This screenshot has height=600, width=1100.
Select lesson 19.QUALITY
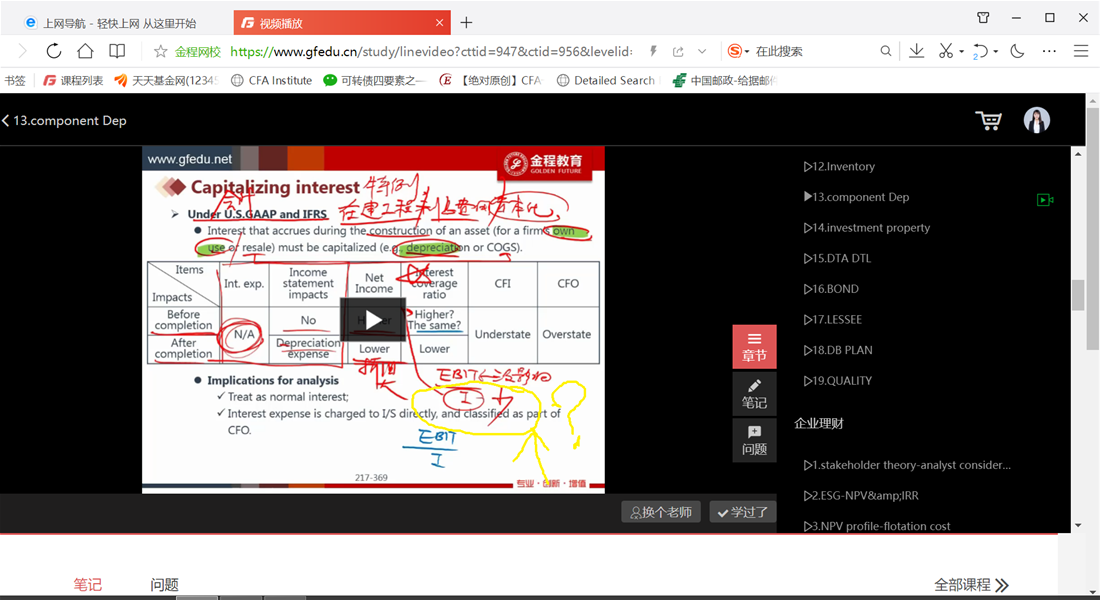(838, 380)
